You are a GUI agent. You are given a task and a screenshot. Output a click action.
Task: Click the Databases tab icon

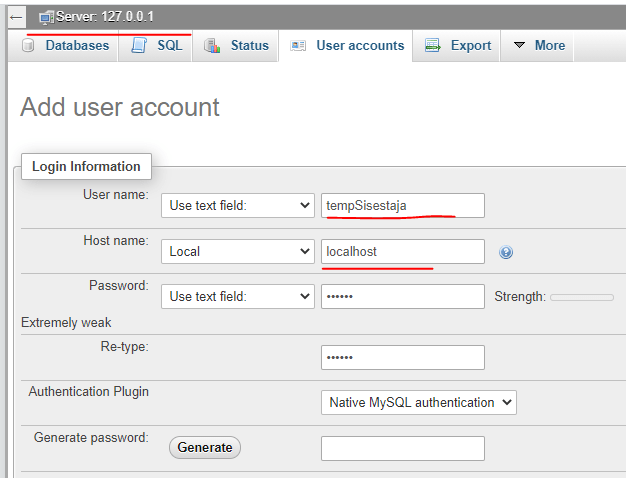point(29,46)
